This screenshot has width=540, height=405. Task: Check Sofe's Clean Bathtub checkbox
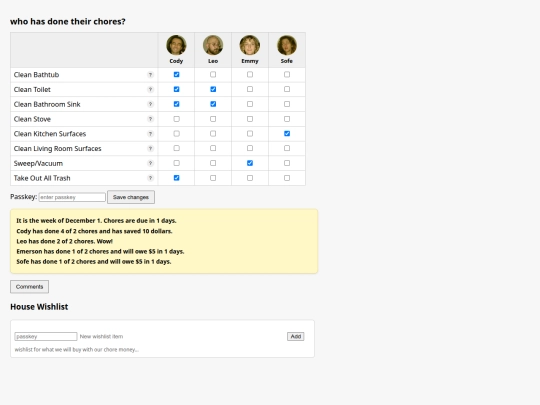(287, 74)
